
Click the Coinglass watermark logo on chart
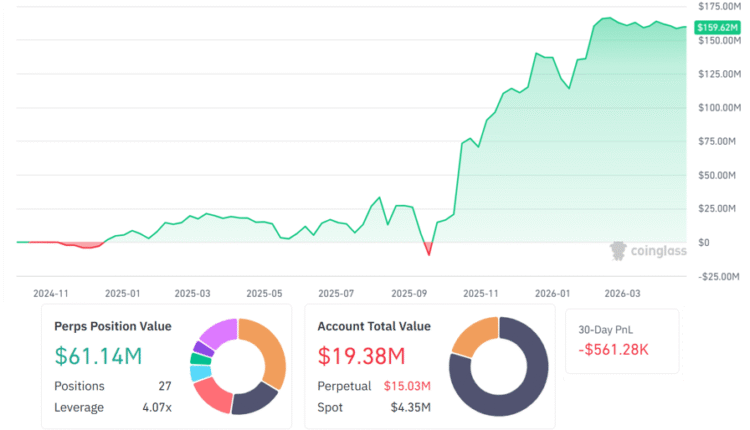coord(648,250)
